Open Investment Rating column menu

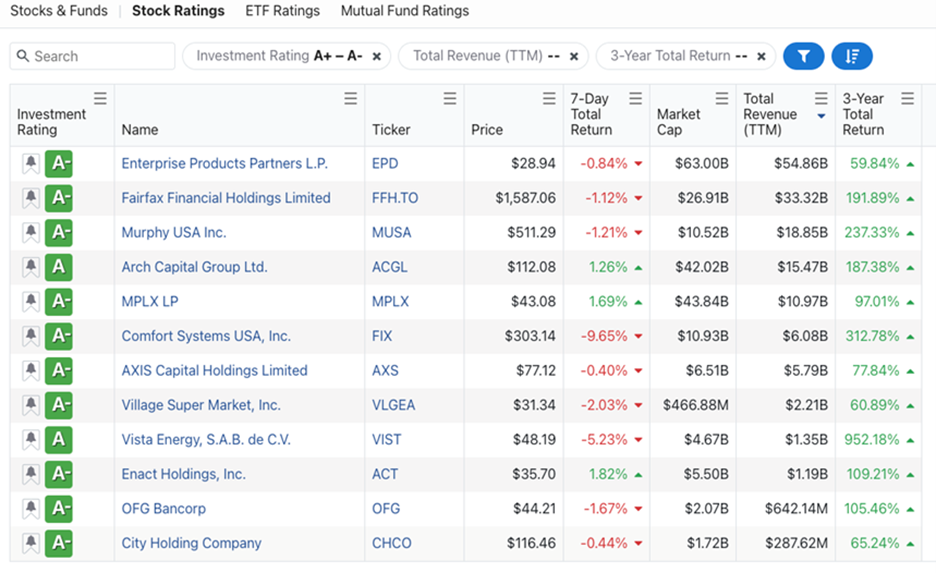click(x=100, y=98)
